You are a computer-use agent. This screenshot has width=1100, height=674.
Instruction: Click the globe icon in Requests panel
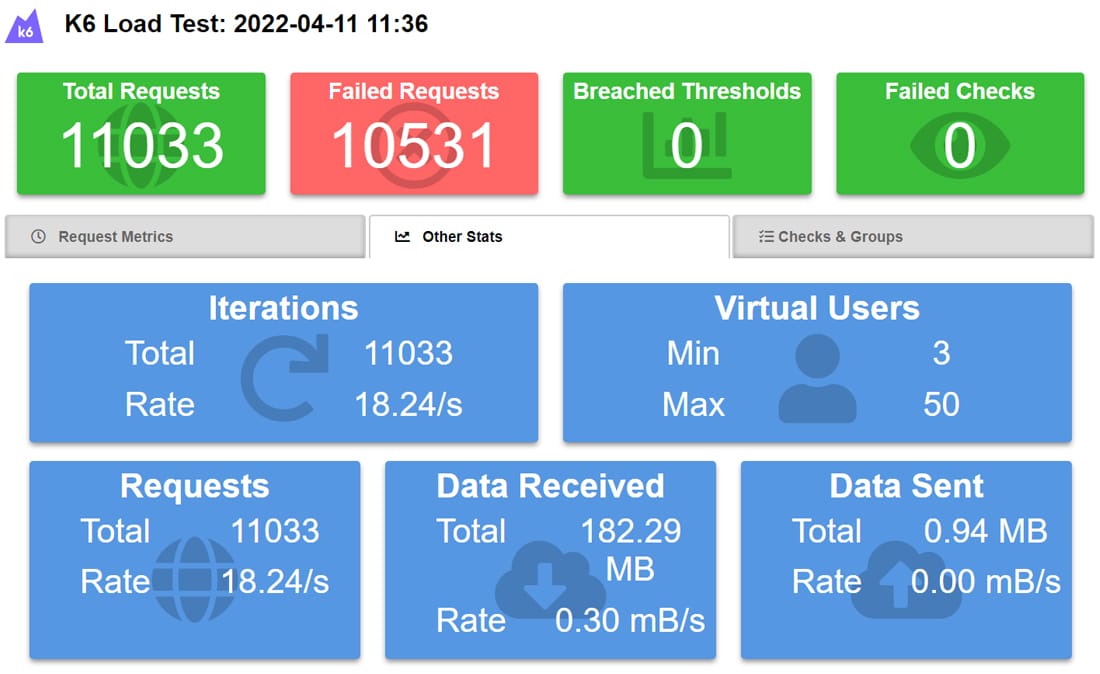(x=195, y=580)
